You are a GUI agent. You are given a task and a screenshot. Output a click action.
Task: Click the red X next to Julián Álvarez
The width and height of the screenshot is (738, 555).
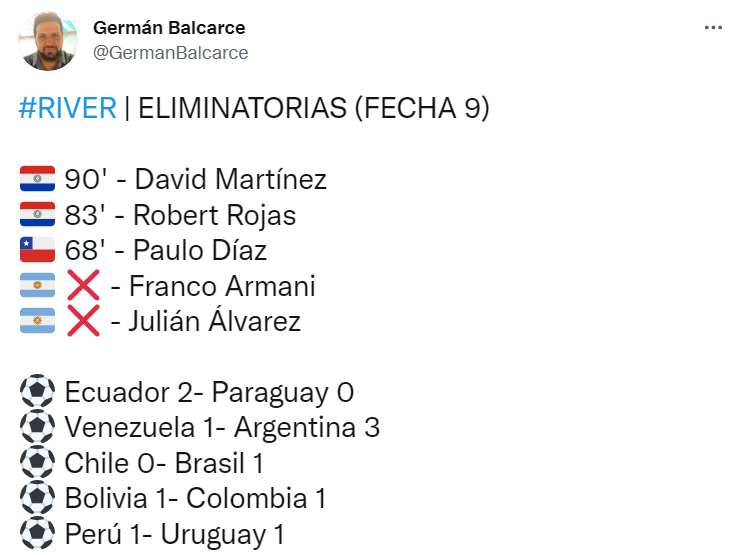83,321
